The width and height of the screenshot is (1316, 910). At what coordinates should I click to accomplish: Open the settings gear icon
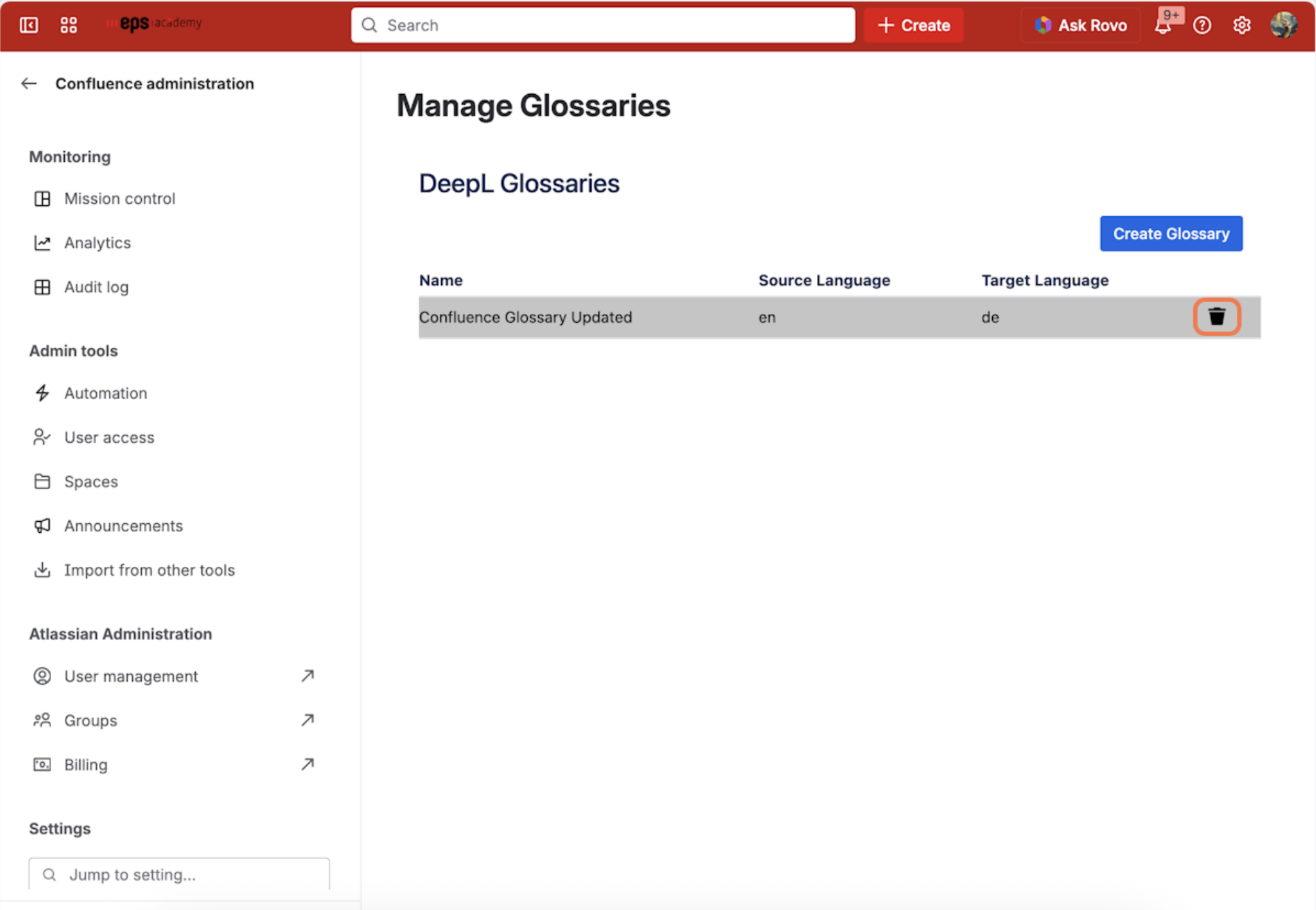1242,25
